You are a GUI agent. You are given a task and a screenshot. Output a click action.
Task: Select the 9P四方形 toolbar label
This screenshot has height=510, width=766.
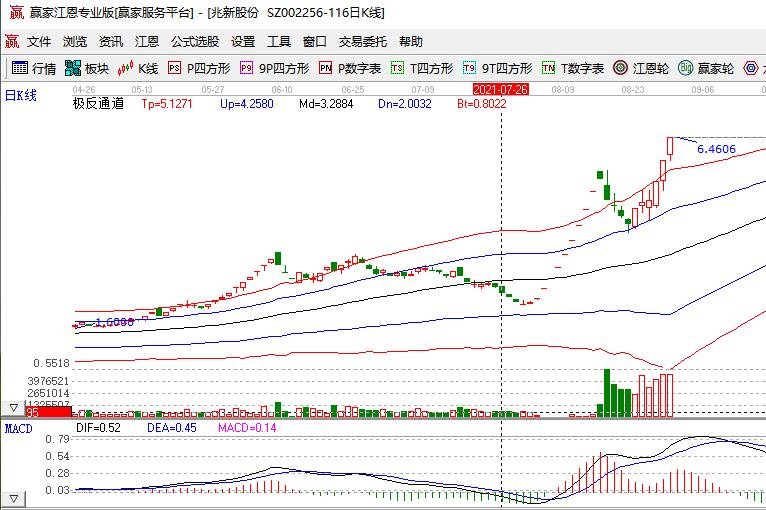[x=284, y=69]
